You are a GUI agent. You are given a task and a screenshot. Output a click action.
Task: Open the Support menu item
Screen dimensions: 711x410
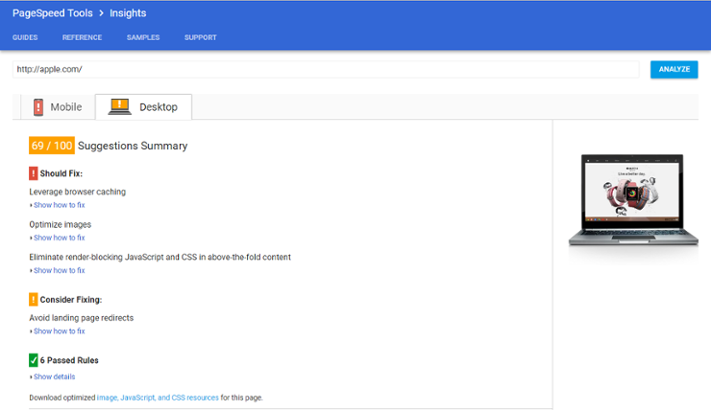click(x=200, y=37)
